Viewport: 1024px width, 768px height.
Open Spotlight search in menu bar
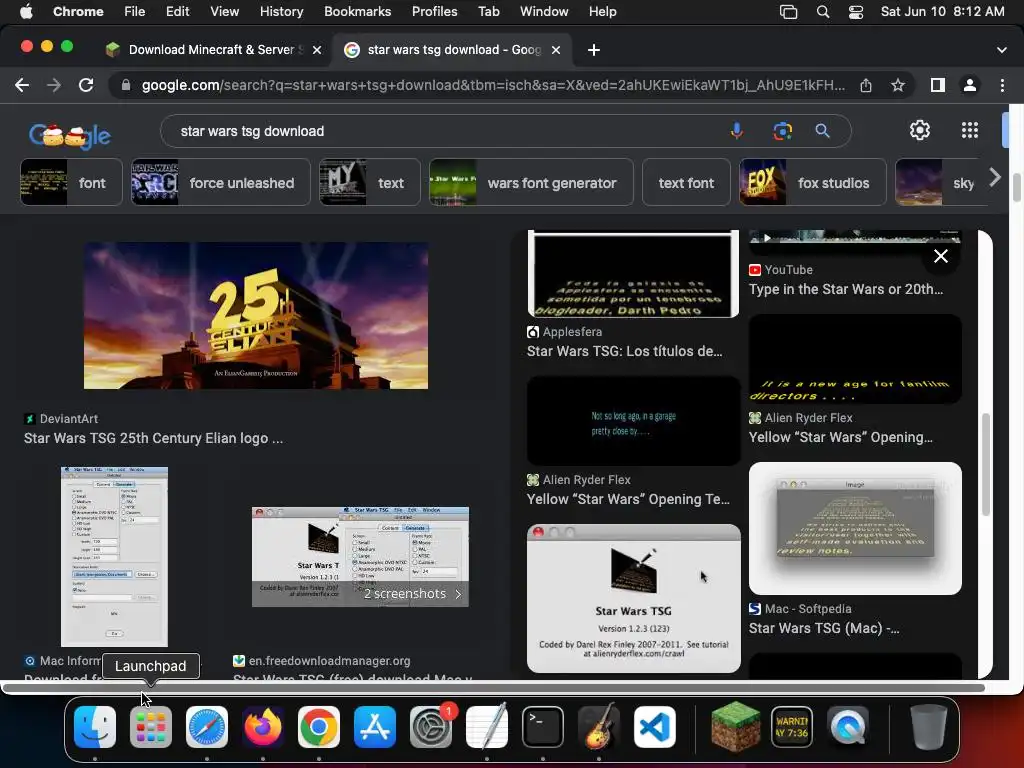pos(823,12)
